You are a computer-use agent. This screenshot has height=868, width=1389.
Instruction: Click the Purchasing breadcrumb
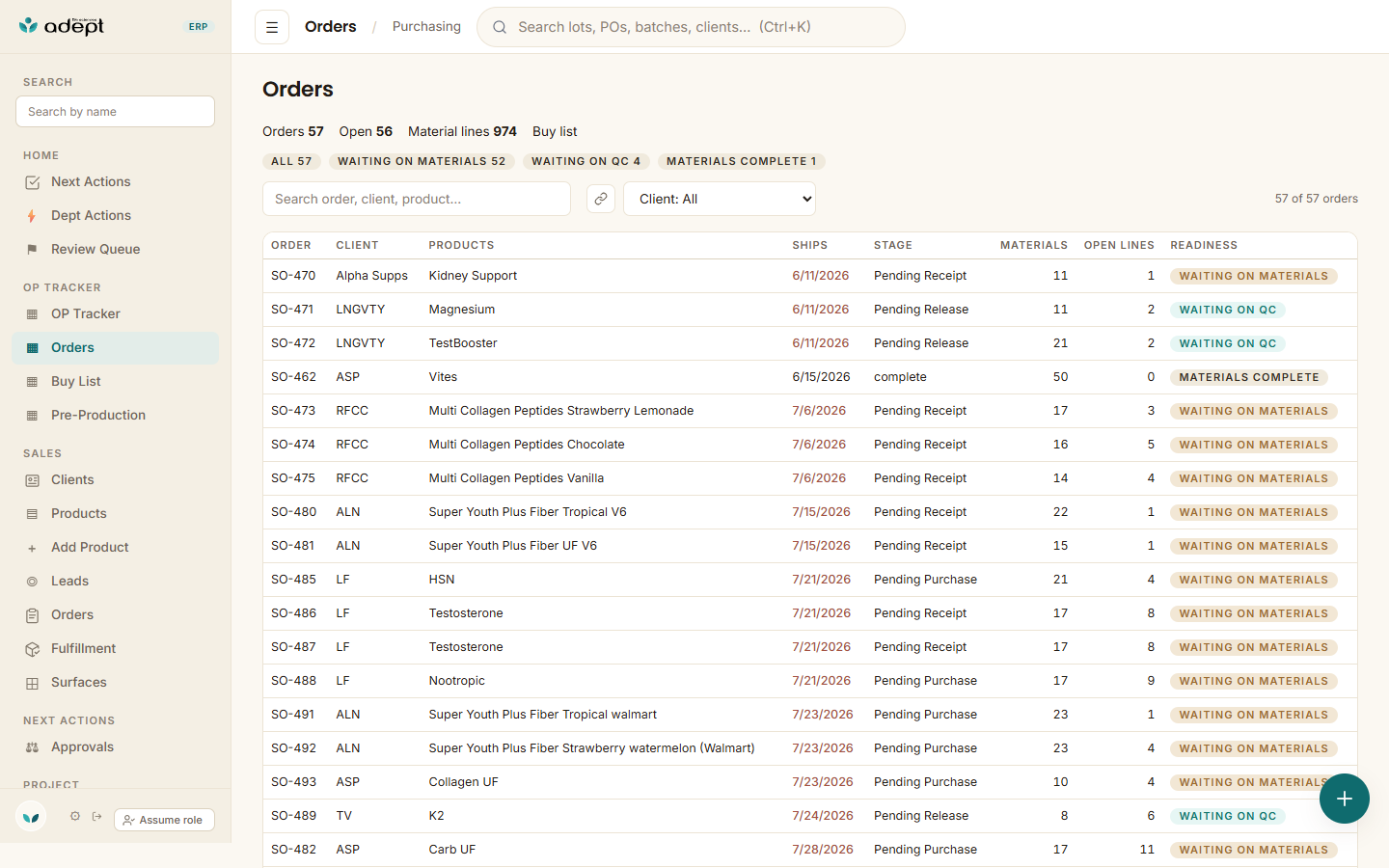point(426,27)
